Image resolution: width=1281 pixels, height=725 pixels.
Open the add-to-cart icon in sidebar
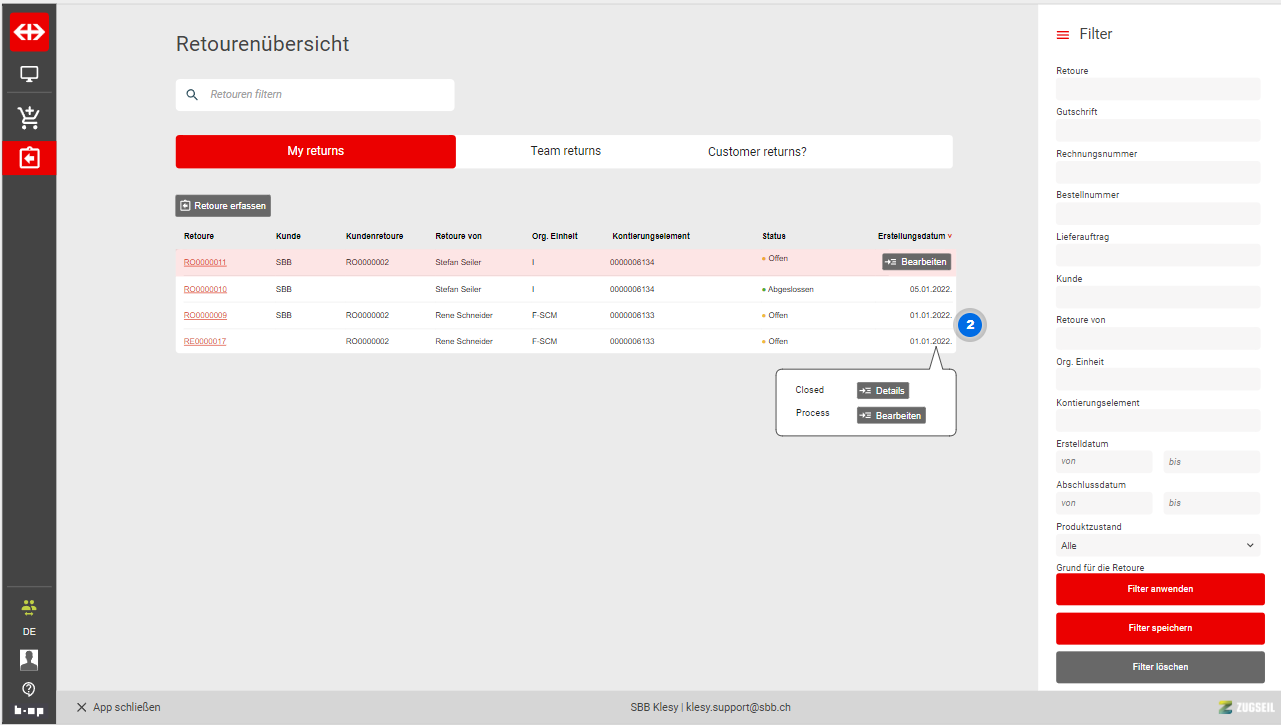[29, 118]
